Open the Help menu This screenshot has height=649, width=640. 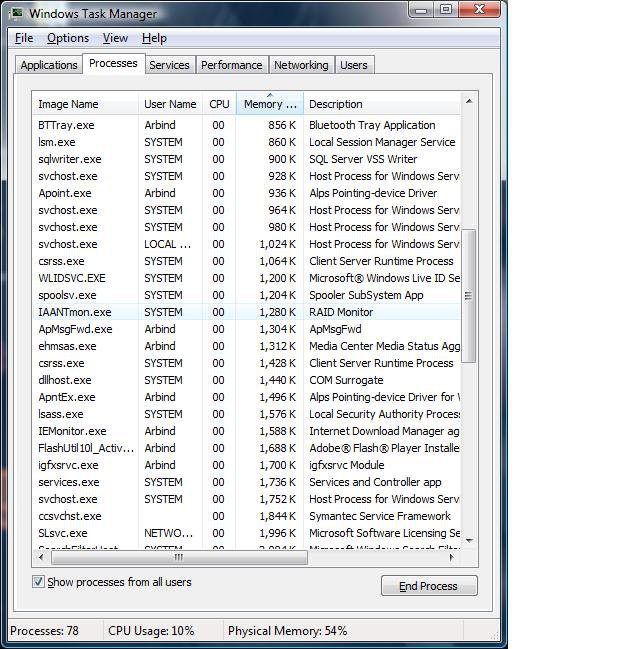[154, 38]
